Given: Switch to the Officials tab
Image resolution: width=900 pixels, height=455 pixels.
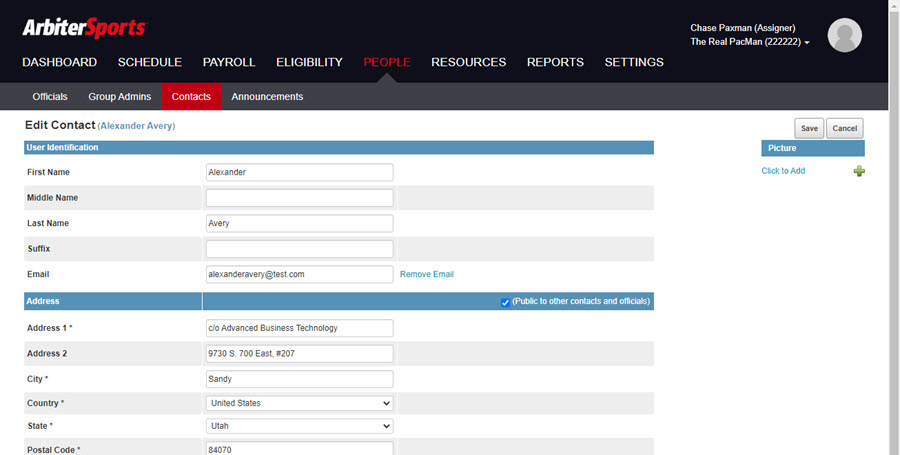Looking at the screenshot, I should (x=50, y=96).
